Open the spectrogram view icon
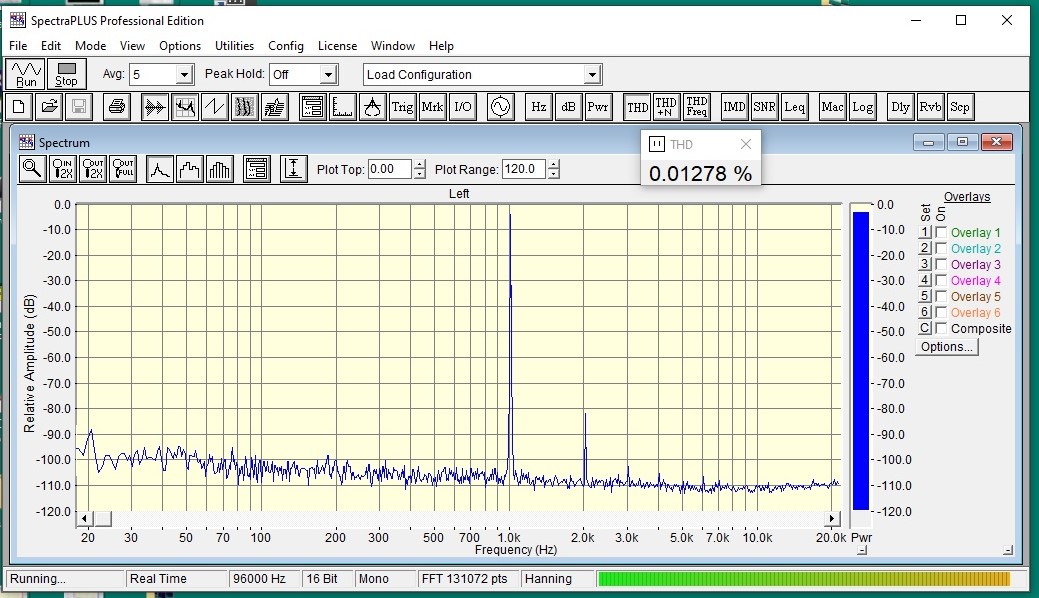The height and width of the screenshot is (598, 1039). tap(245, 107)
